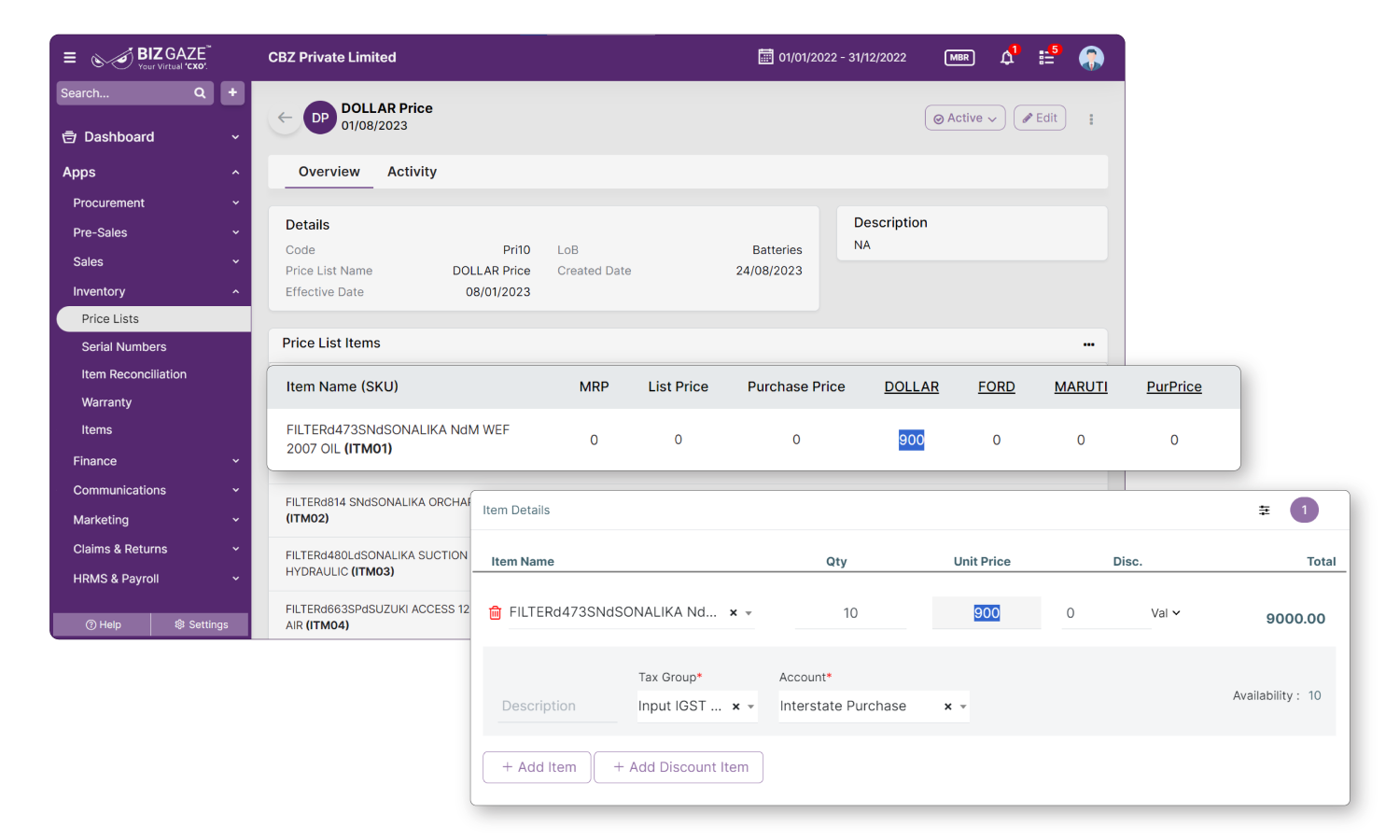1400x840 pixels.
Task: Open the notifications bell icon
Action: click(x=1007, y=58)
